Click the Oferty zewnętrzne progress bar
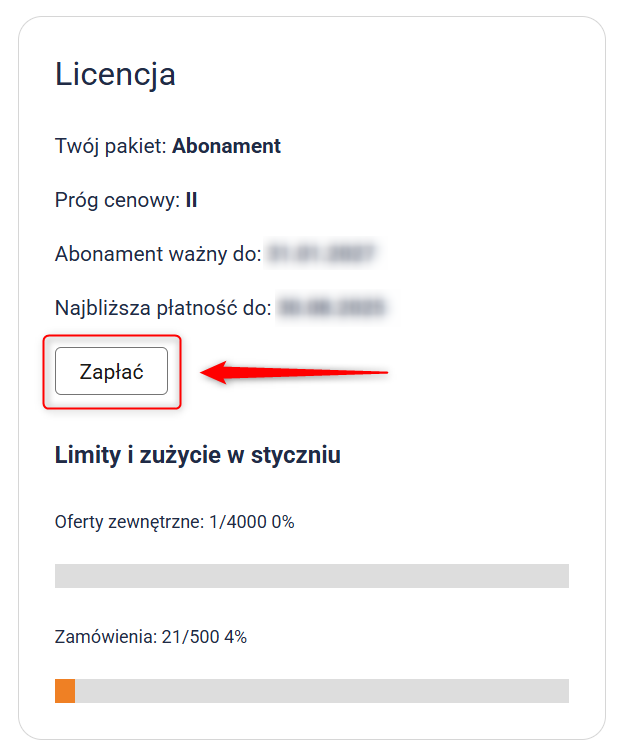The height and width of the screenshot is (756, 624). pos(311,575)
